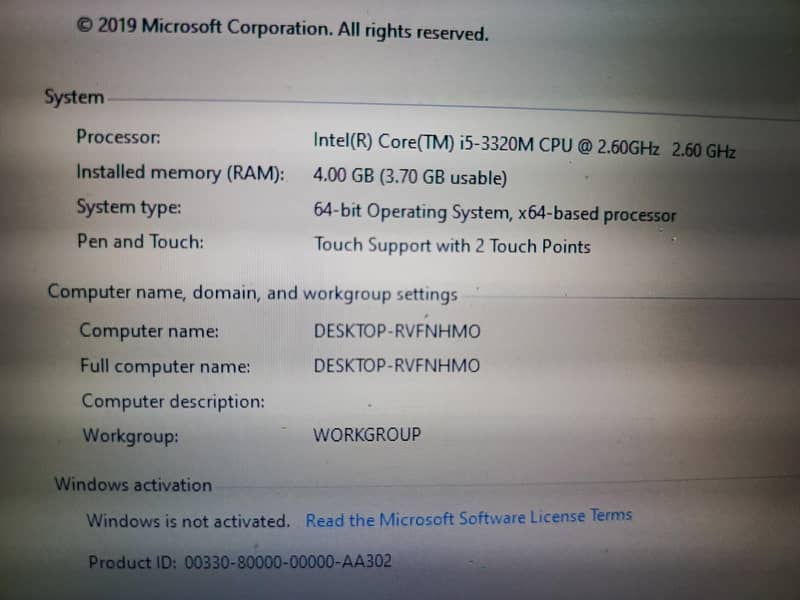Click the 'Workgroup:' label
The height and width of the screenshot is (600, 800).
pyautogui.click(x=131, y=436)
